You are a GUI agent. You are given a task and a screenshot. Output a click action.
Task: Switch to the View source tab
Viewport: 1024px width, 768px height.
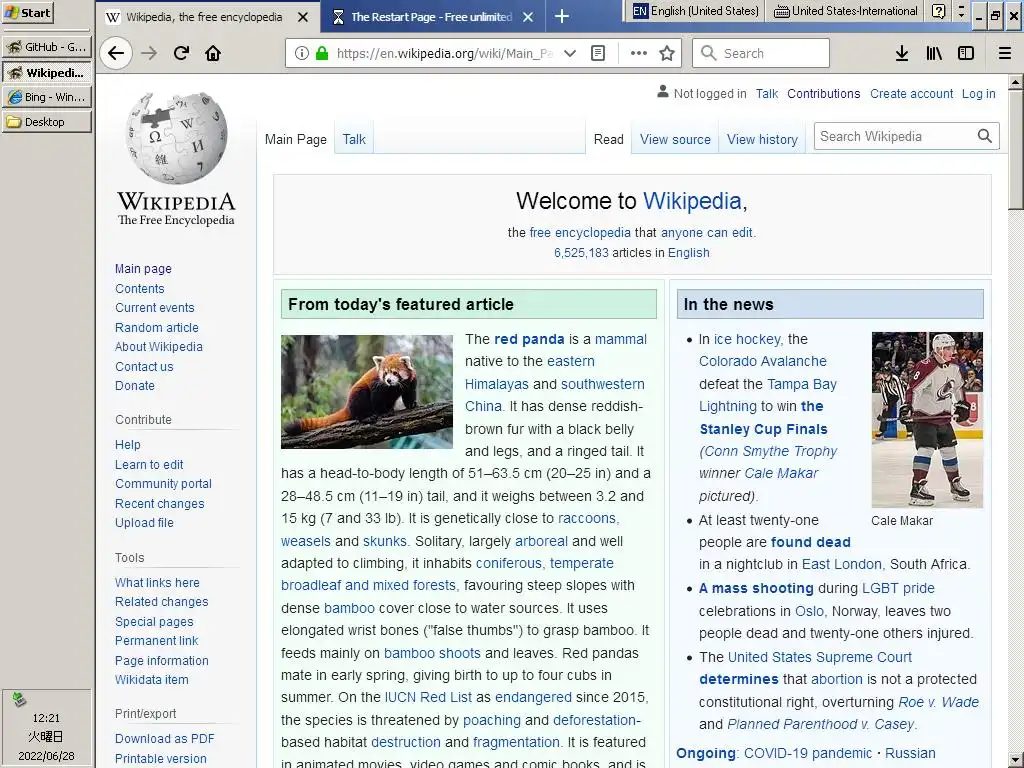click(x=675, y=139)
